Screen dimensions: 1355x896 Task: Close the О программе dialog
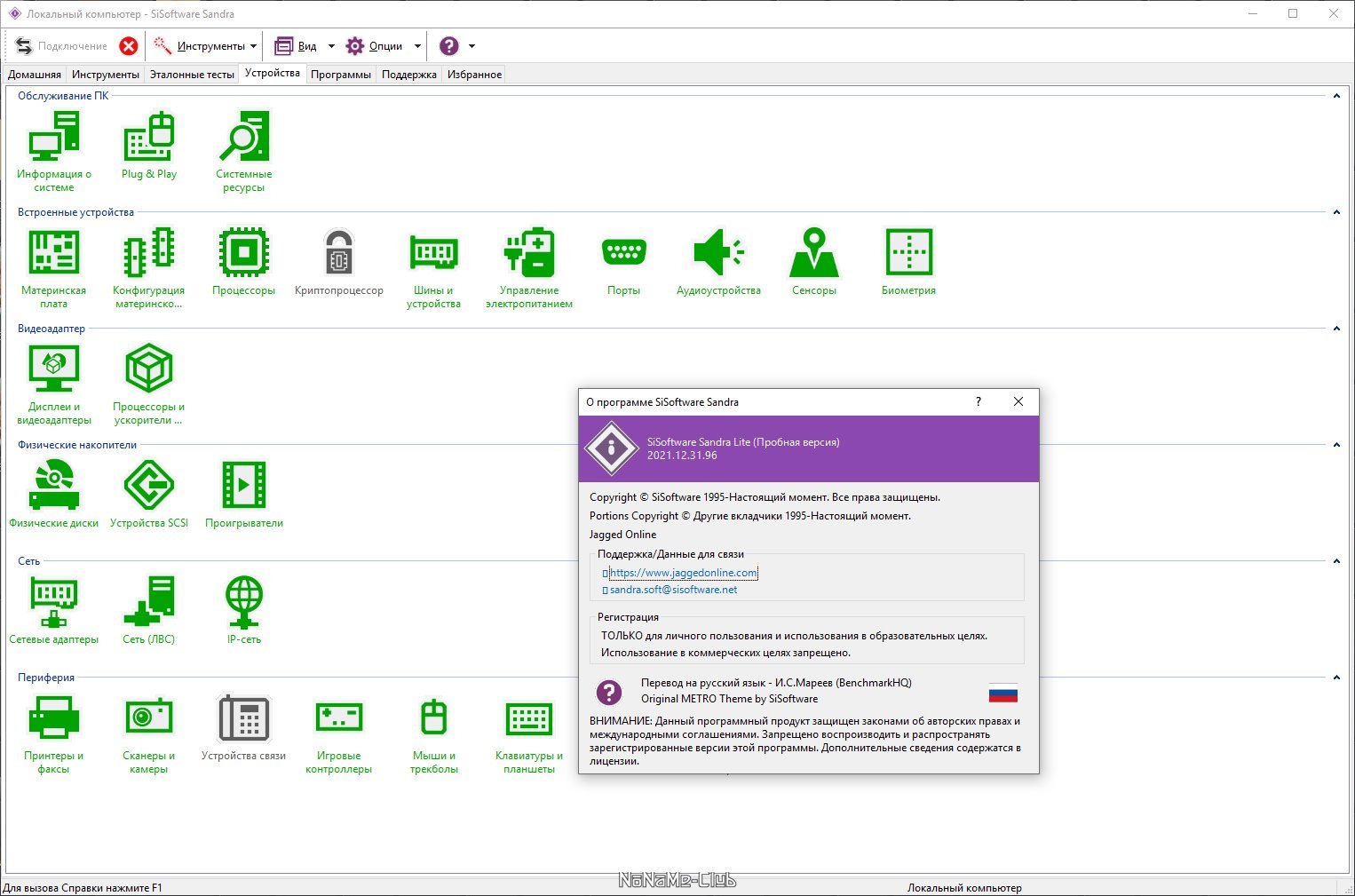pyautogui.click(x=1018, y=401)
